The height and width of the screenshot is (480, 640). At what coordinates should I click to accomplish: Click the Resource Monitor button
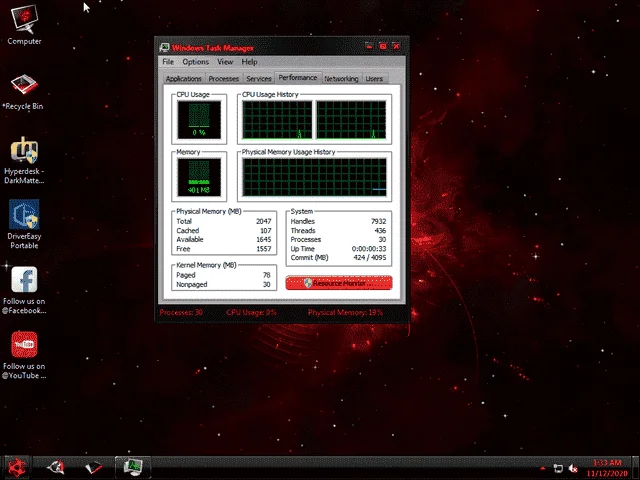(x=339, y=283)
